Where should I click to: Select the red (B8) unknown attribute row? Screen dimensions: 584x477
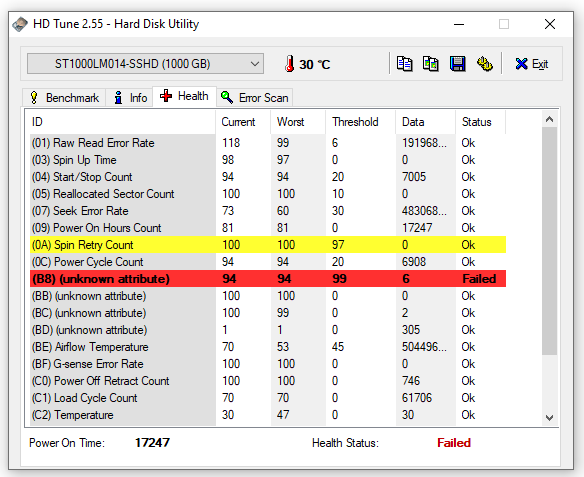click(268, 279)
